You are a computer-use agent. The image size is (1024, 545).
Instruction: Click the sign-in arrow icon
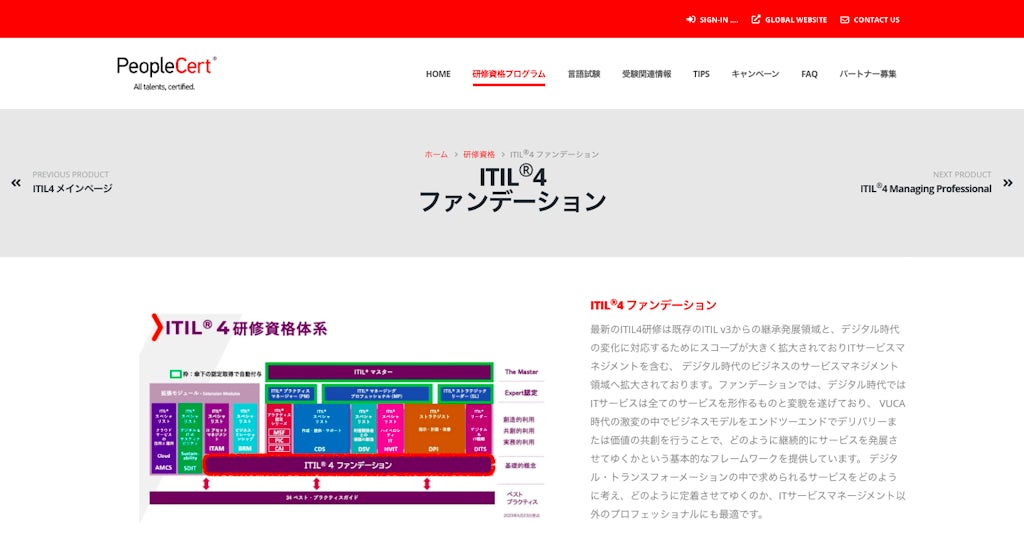coord(690,20)
